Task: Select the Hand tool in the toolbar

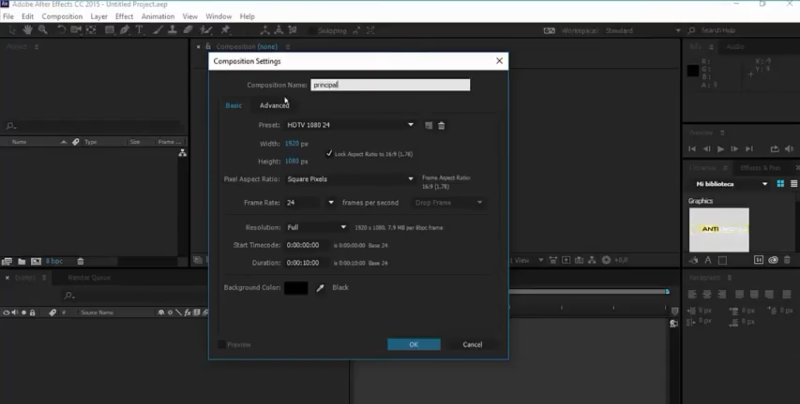Action: tap(28, 30)
